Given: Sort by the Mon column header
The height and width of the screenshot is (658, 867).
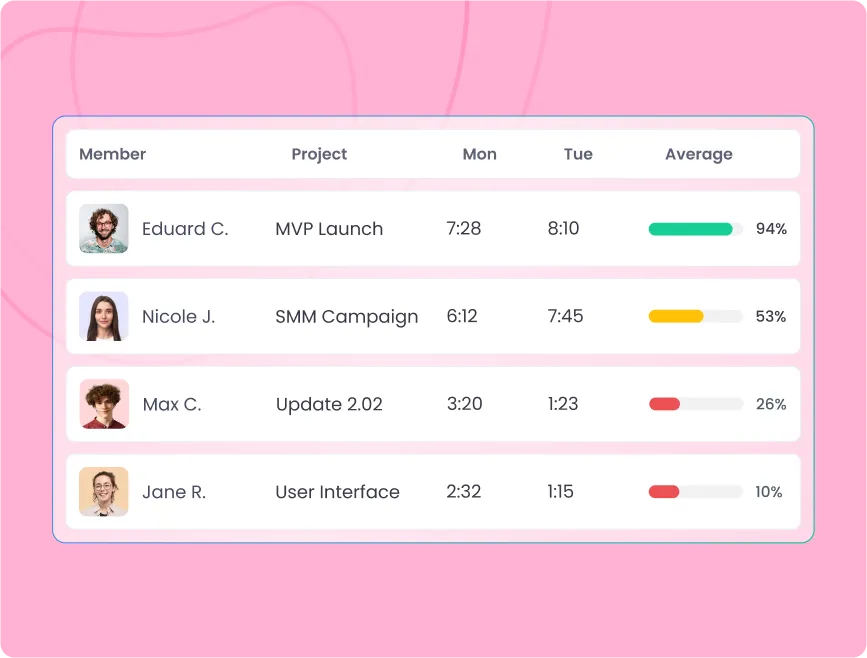Looking at the screenshot, I should tap(479, 154).
